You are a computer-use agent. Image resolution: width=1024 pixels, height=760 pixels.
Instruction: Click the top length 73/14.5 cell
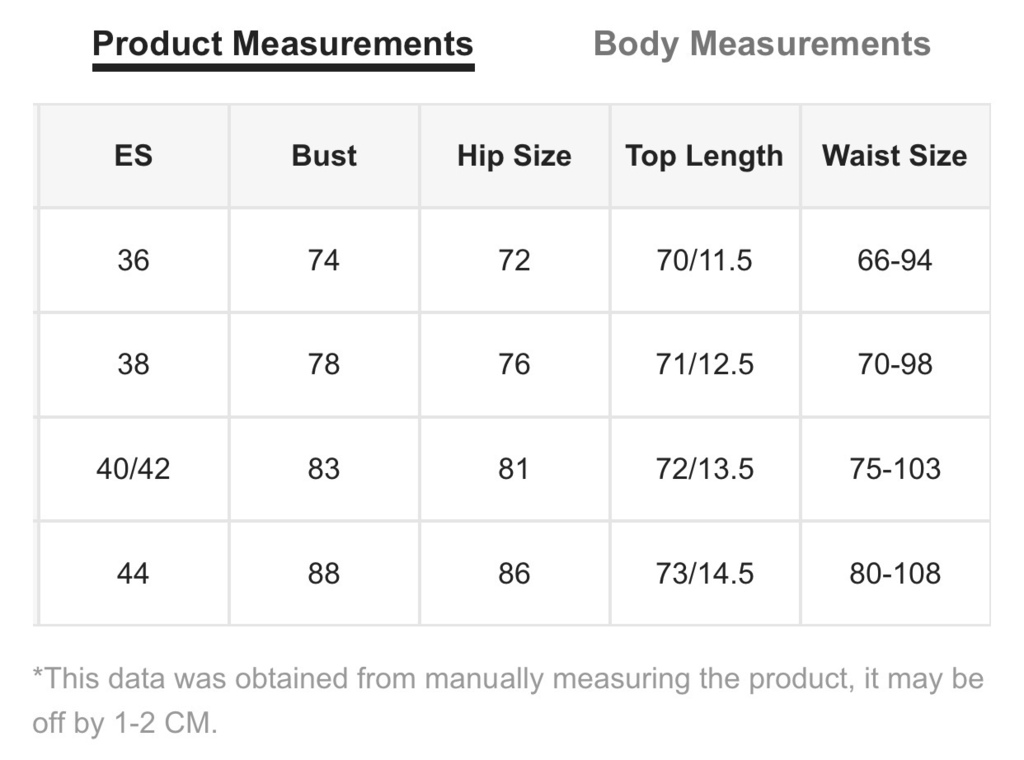point(705,573)
